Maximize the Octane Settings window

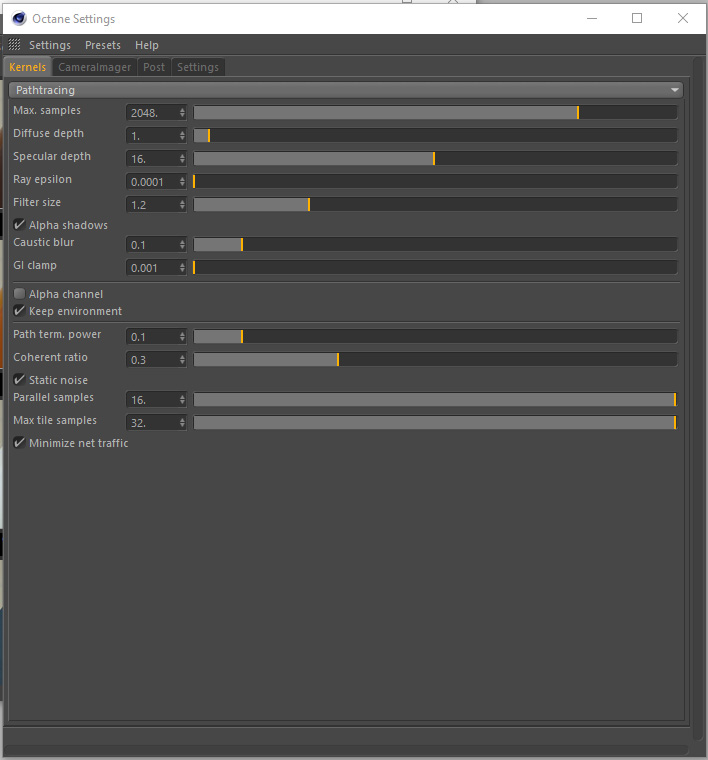tap(637, 18)
